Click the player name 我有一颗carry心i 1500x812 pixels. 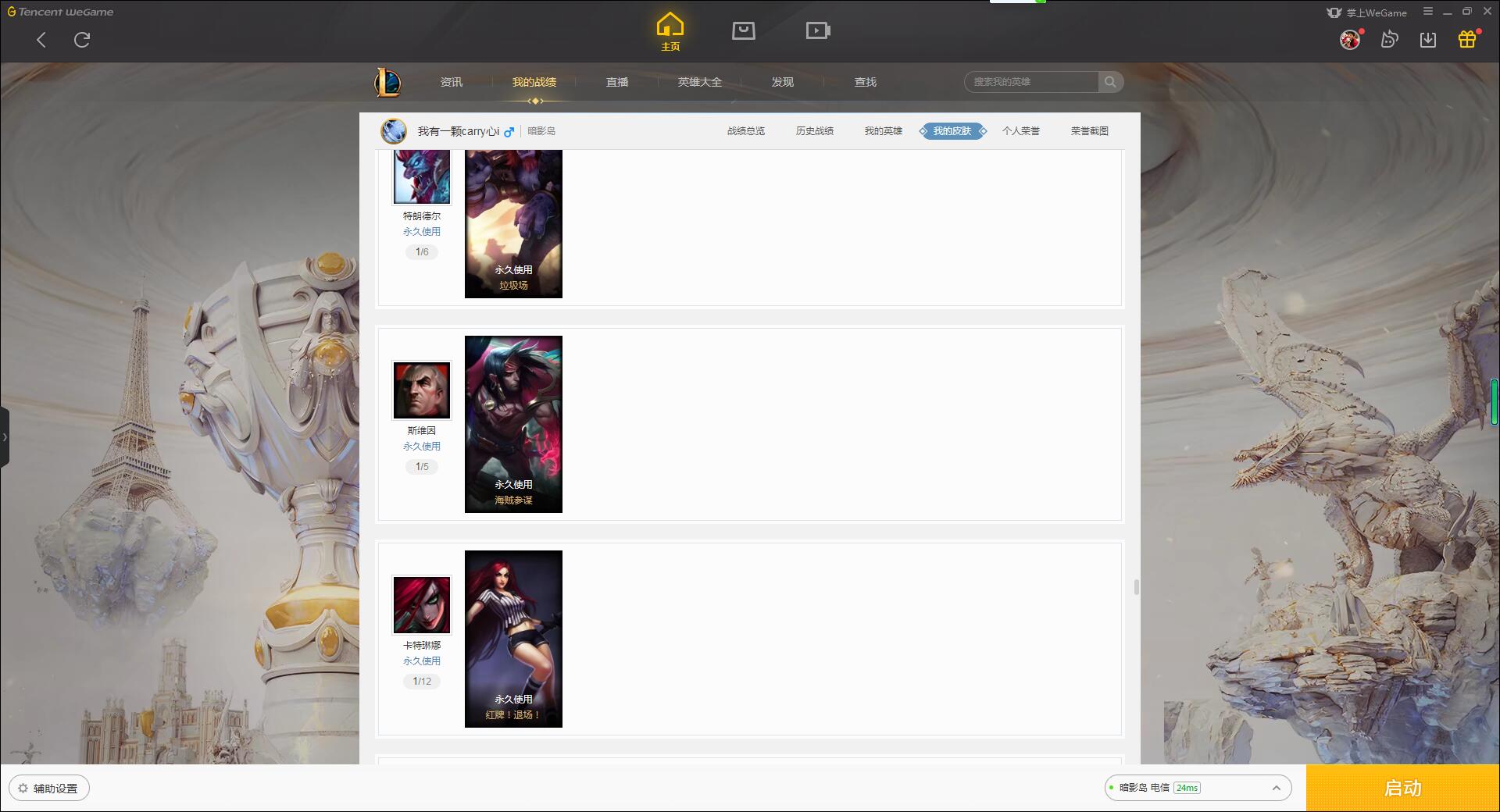point(459,131)
